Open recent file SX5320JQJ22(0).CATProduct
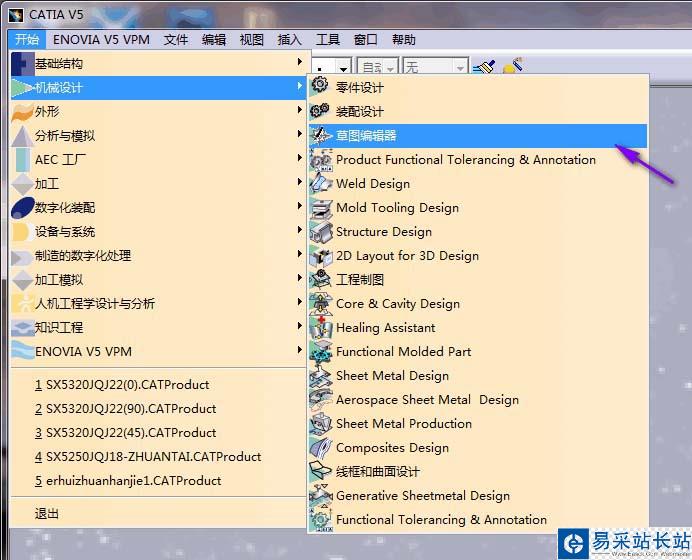 pyautogui.click(x=158, y=385)
